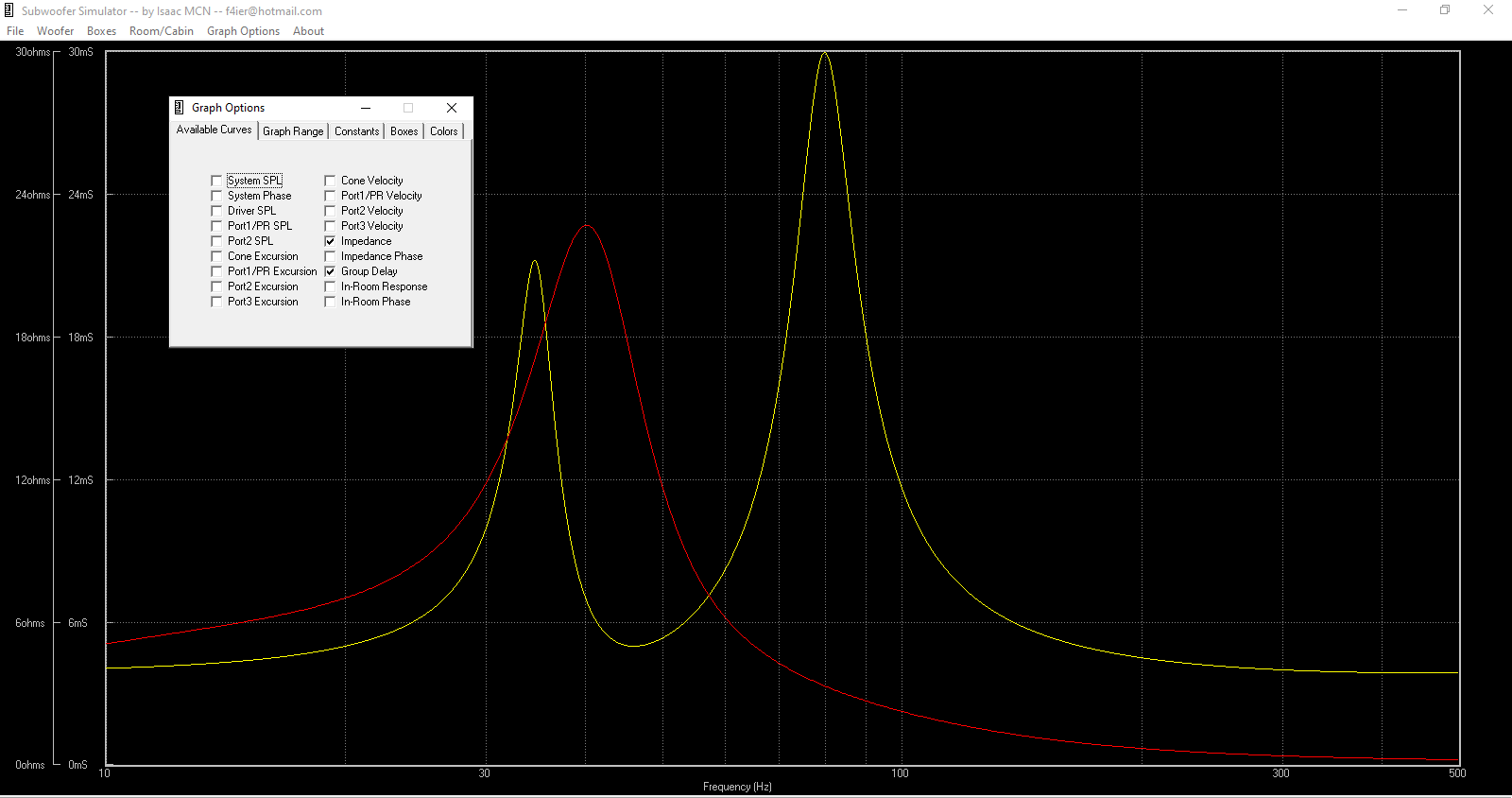Enable the System SPL checkbox
This screenshot has width=1512, height=798.
click(216, 181)
